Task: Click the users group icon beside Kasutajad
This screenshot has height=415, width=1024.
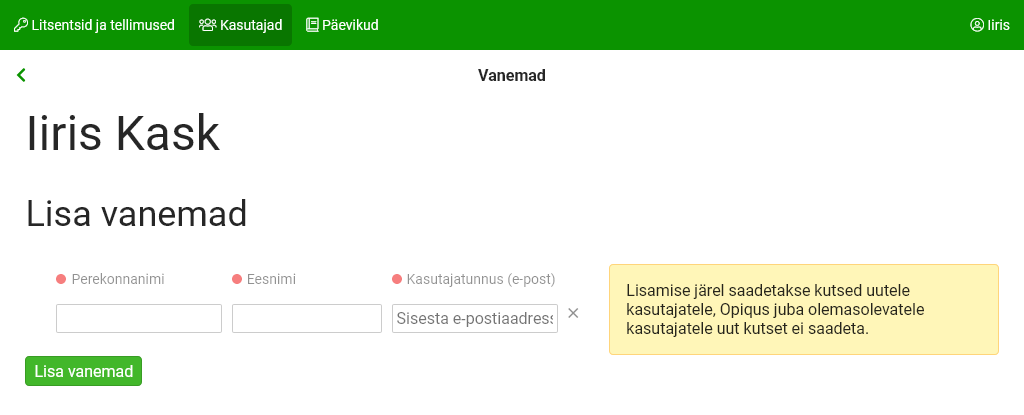Action: tap(207, 25)
